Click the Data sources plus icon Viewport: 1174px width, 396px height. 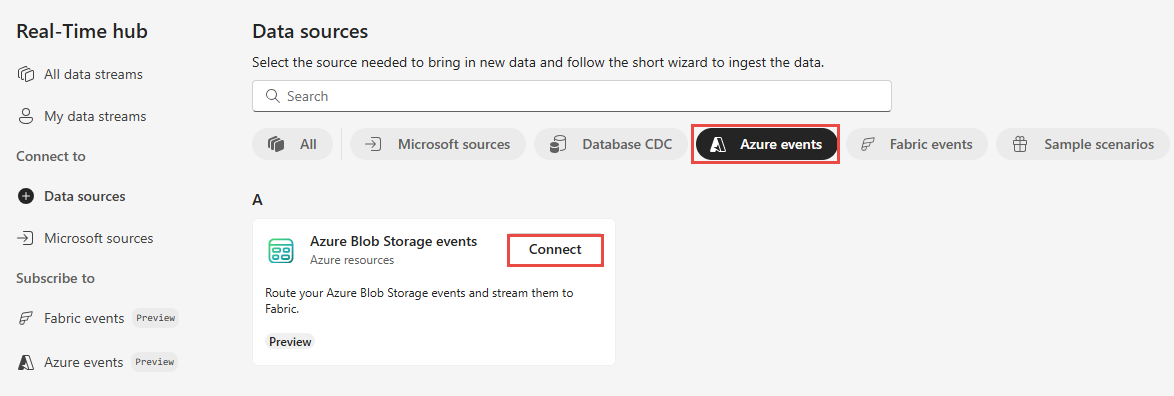(x=26, y=196)
